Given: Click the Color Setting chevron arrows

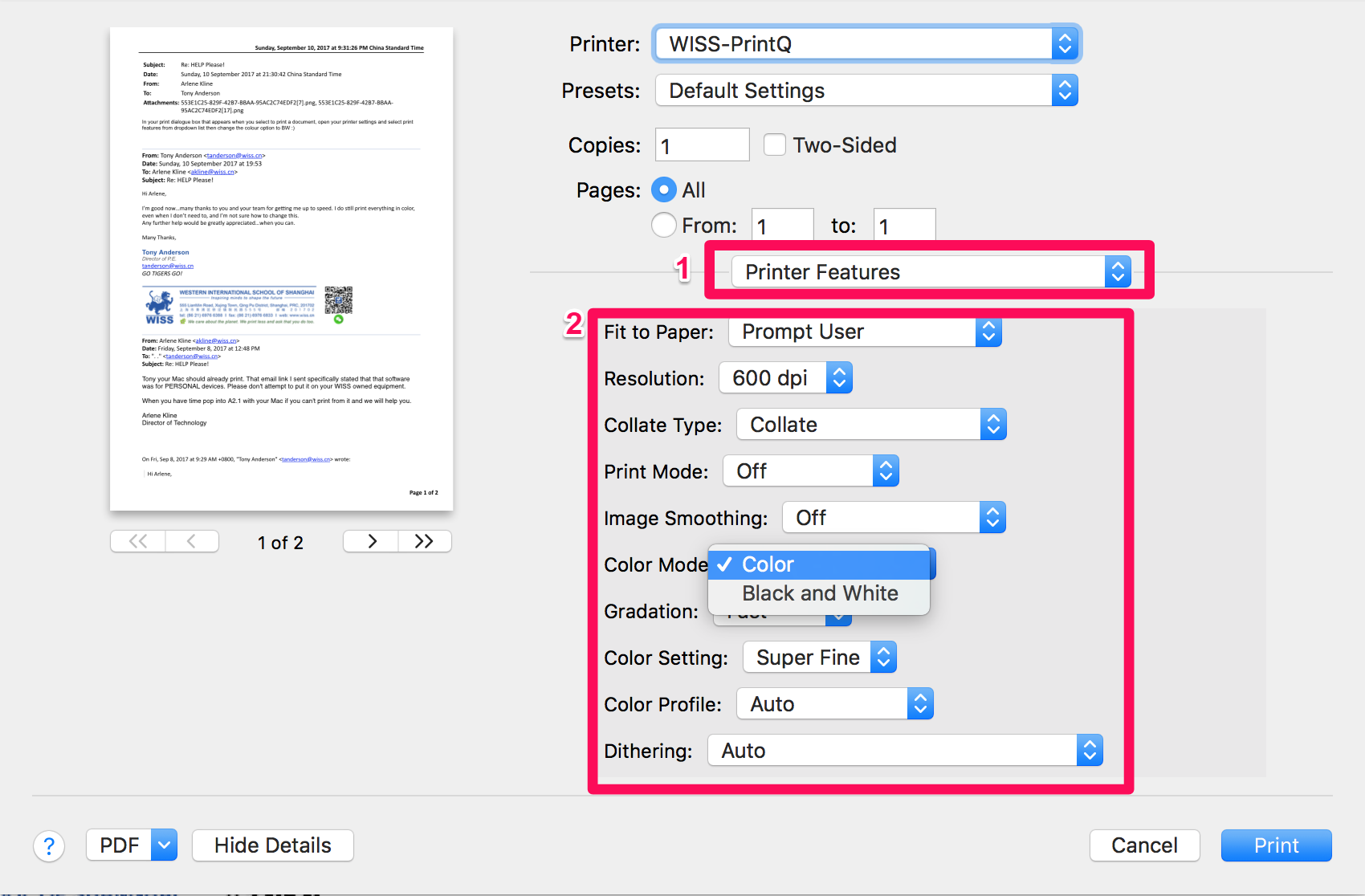Looking at the screenshot, I should pyautogui.click(x=883, y=657).
